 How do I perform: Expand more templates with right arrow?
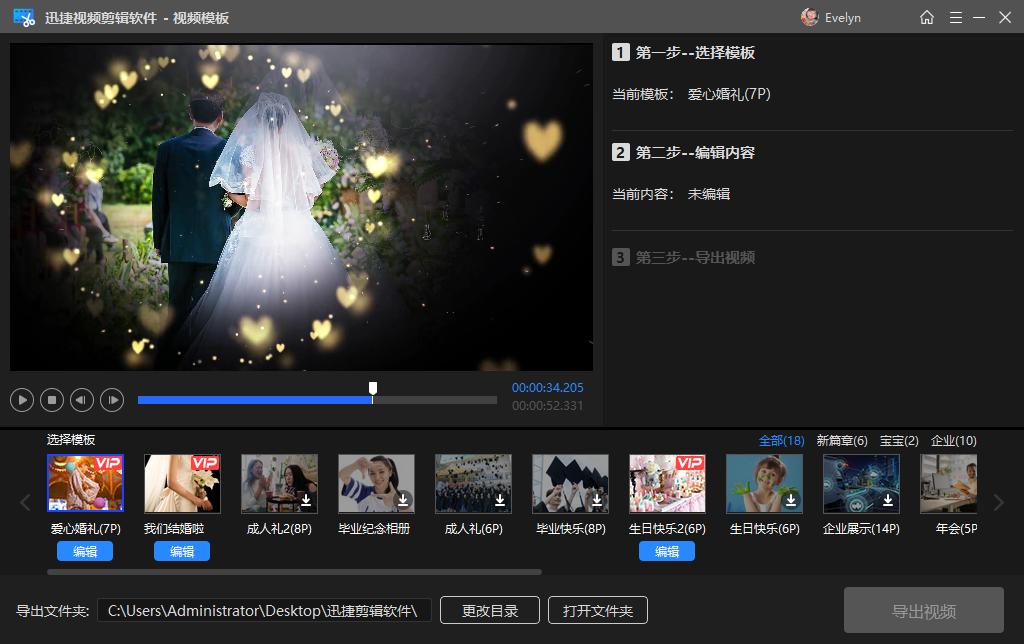coord(998,503)
